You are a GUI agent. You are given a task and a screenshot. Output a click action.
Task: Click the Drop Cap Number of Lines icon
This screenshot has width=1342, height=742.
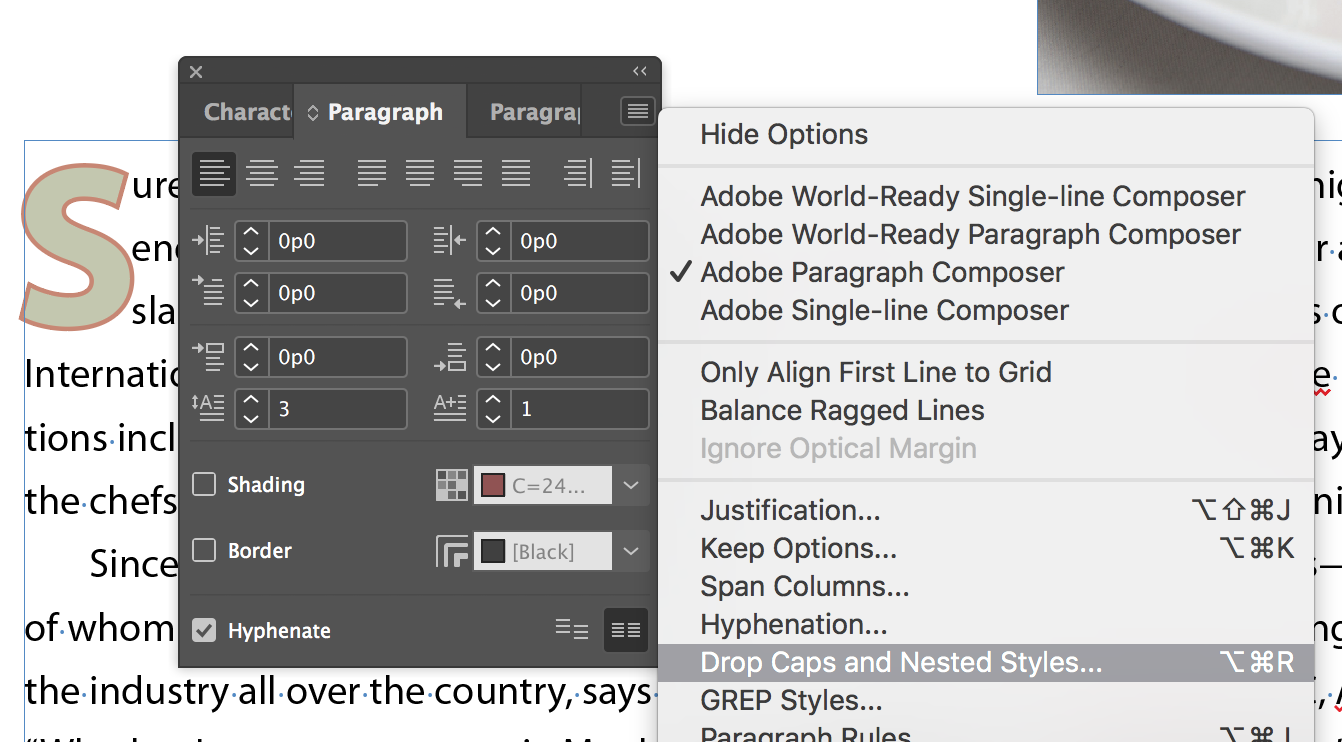(x=208, y=409)
